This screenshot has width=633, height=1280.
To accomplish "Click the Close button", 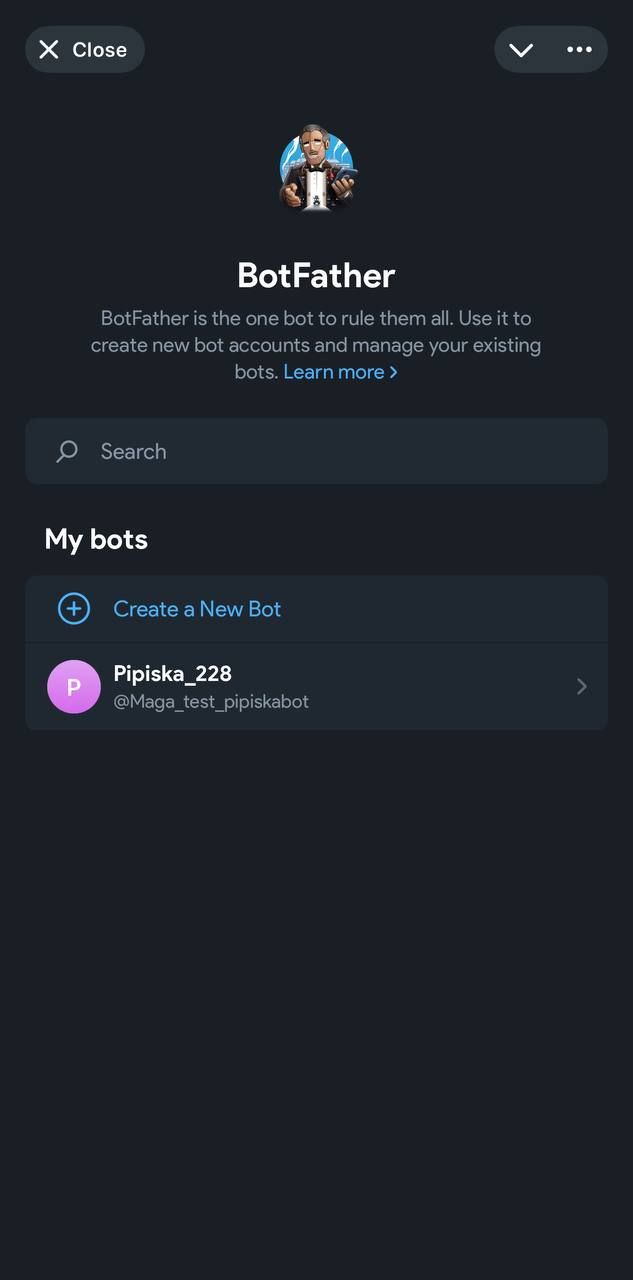I will pyautogui.click(x=84, y=49).
